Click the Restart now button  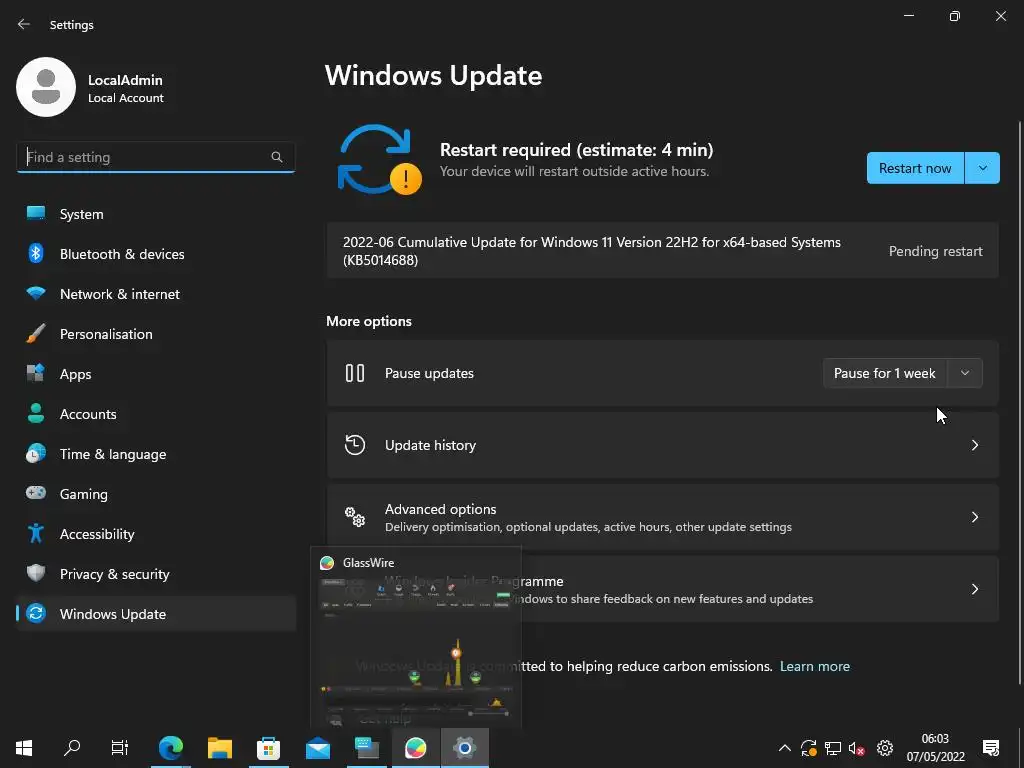(x=915, y=168)
